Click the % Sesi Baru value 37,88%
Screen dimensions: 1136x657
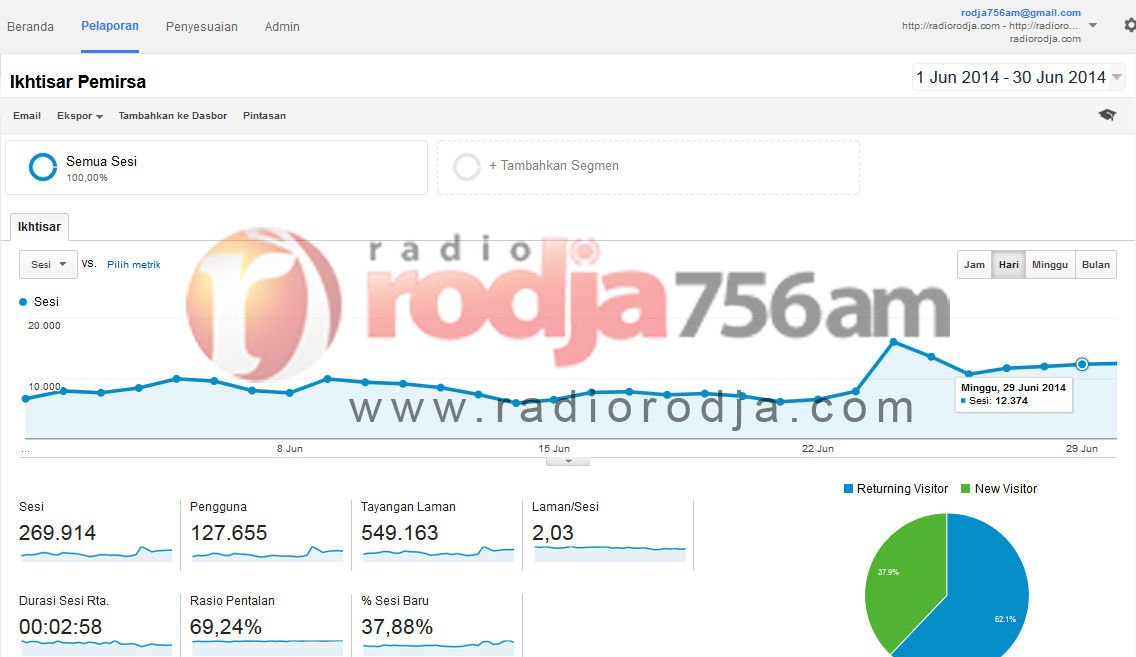tap(397, 627)
